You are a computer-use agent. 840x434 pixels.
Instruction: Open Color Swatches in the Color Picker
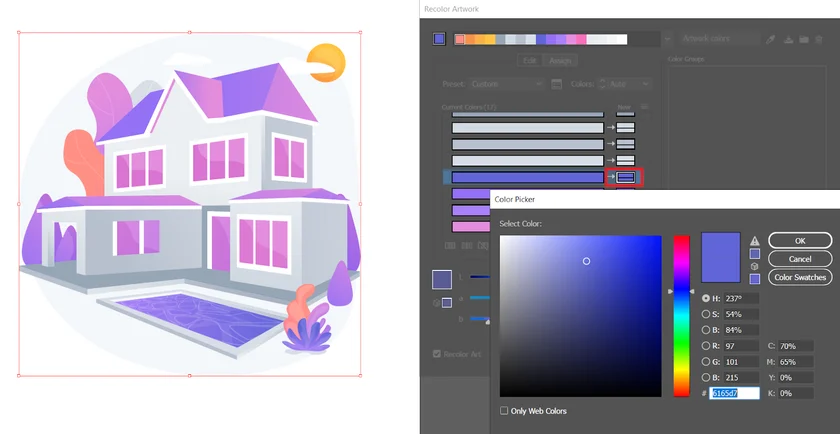coord(800,277)
